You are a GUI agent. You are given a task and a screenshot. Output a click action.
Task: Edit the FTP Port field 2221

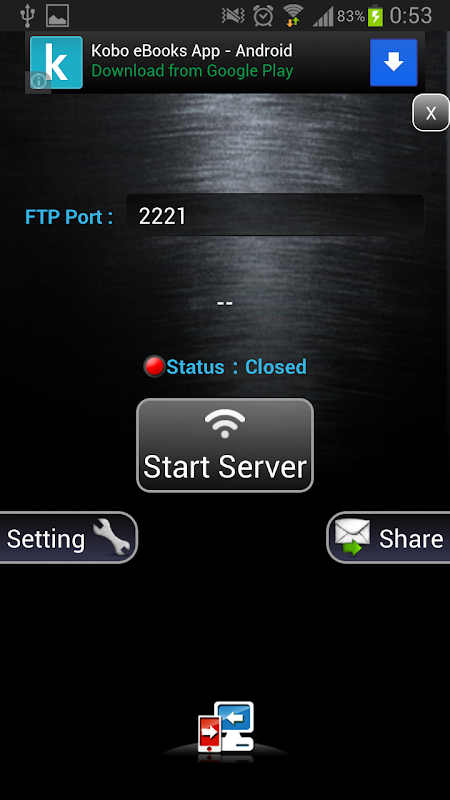click(x=275, y=216)
